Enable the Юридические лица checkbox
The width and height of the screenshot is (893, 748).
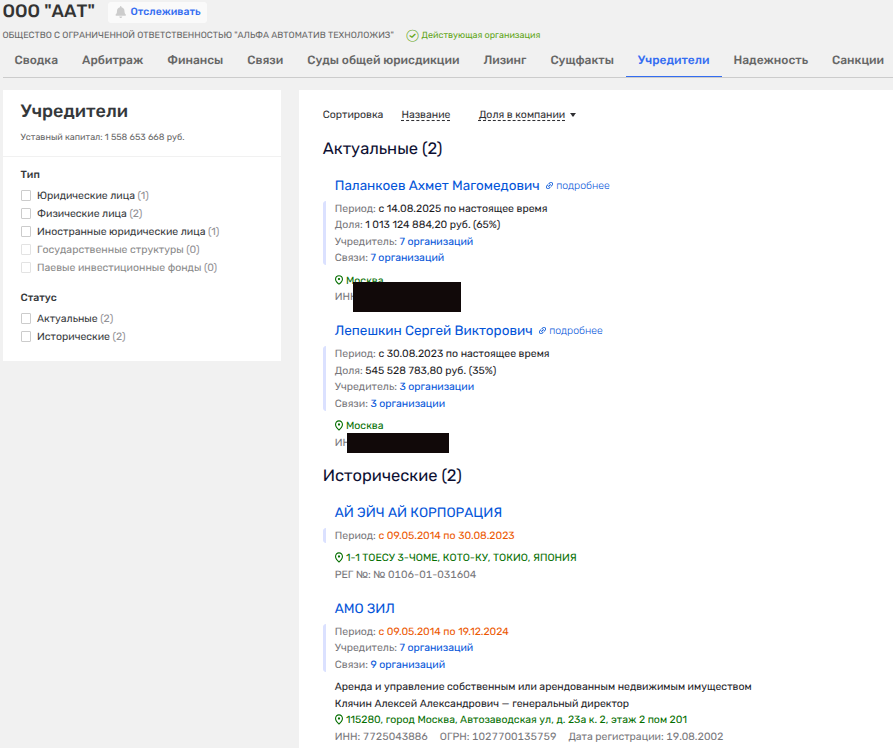point(27,196)
